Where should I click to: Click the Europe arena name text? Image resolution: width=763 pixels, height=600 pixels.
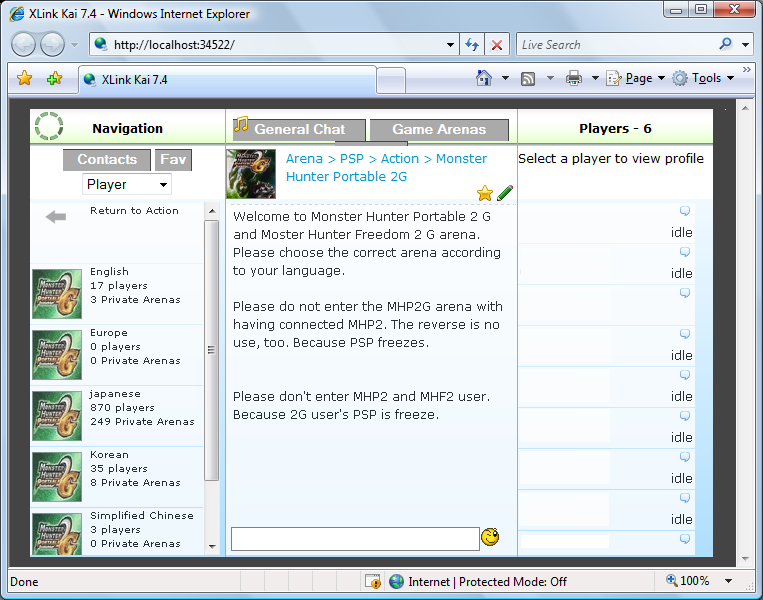tap(109, 333)
